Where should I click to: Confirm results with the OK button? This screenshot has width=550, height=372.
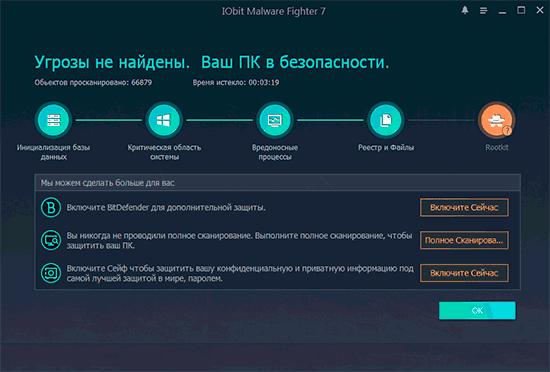pyautogui.click(x=477, y=310)
